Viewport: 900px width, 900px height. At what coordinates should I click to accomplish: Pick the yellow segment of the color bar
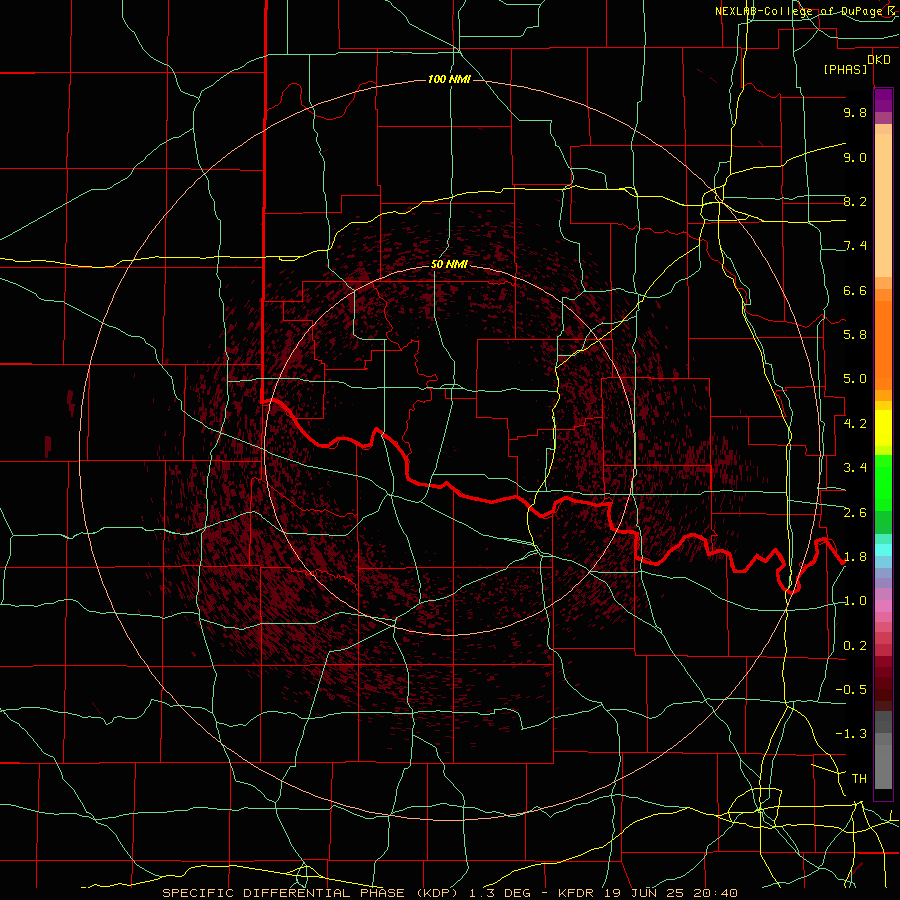883,428
